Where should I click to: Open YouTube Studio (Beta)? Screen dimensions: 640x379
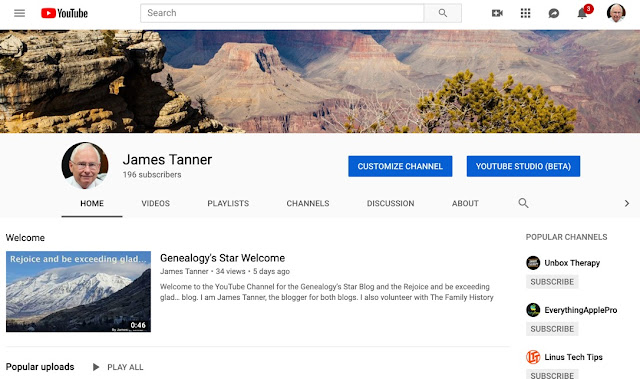(x=523, y=166)
